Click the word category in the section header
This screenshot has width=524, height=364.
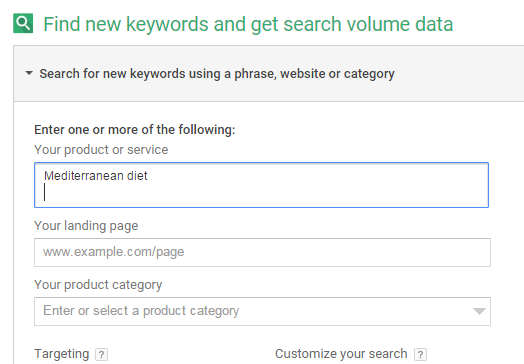369,74
